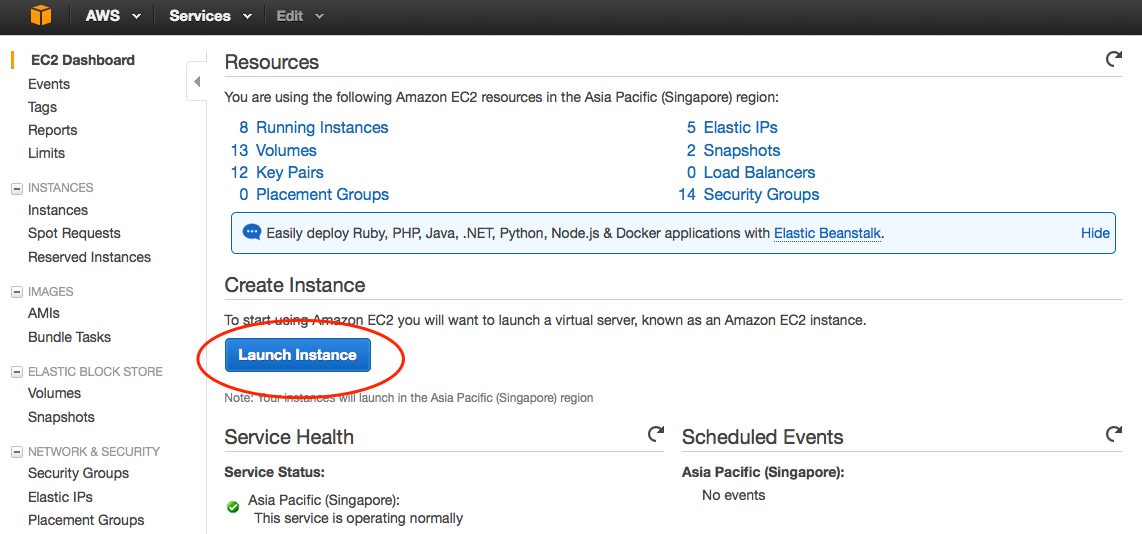Click the orange AWS cube logo
Screen dimensions: 1142x534
pyautogui.click(x=40, y=15)
